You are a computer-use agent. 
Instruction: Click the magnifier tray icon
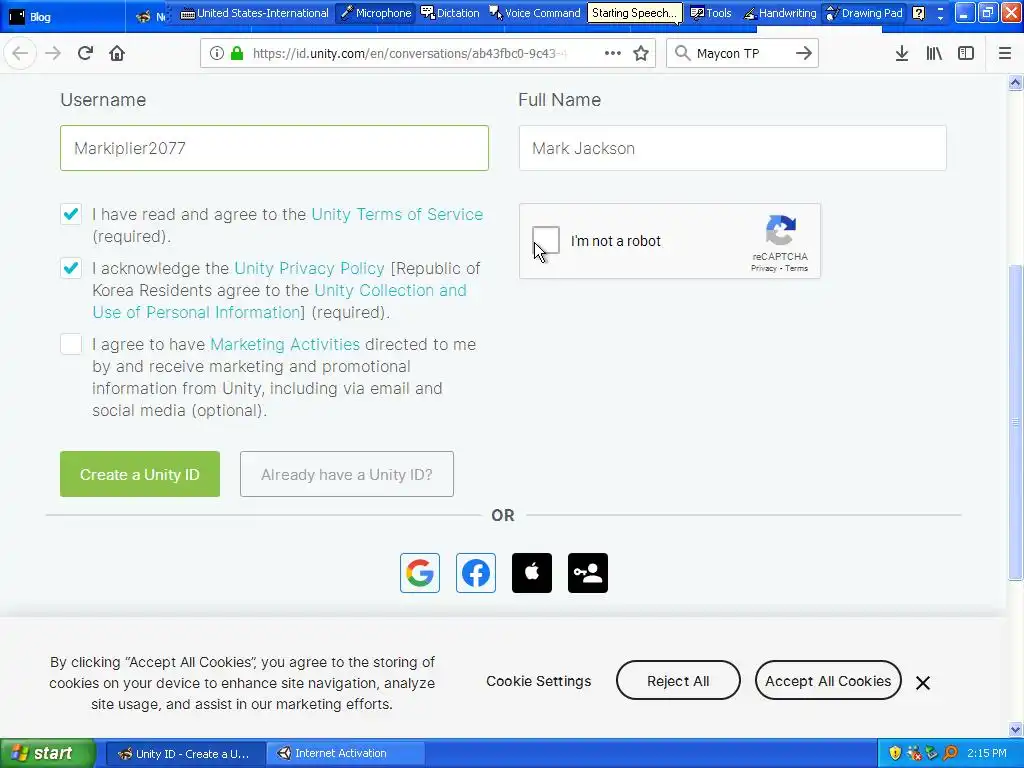(x=951, y=753)
